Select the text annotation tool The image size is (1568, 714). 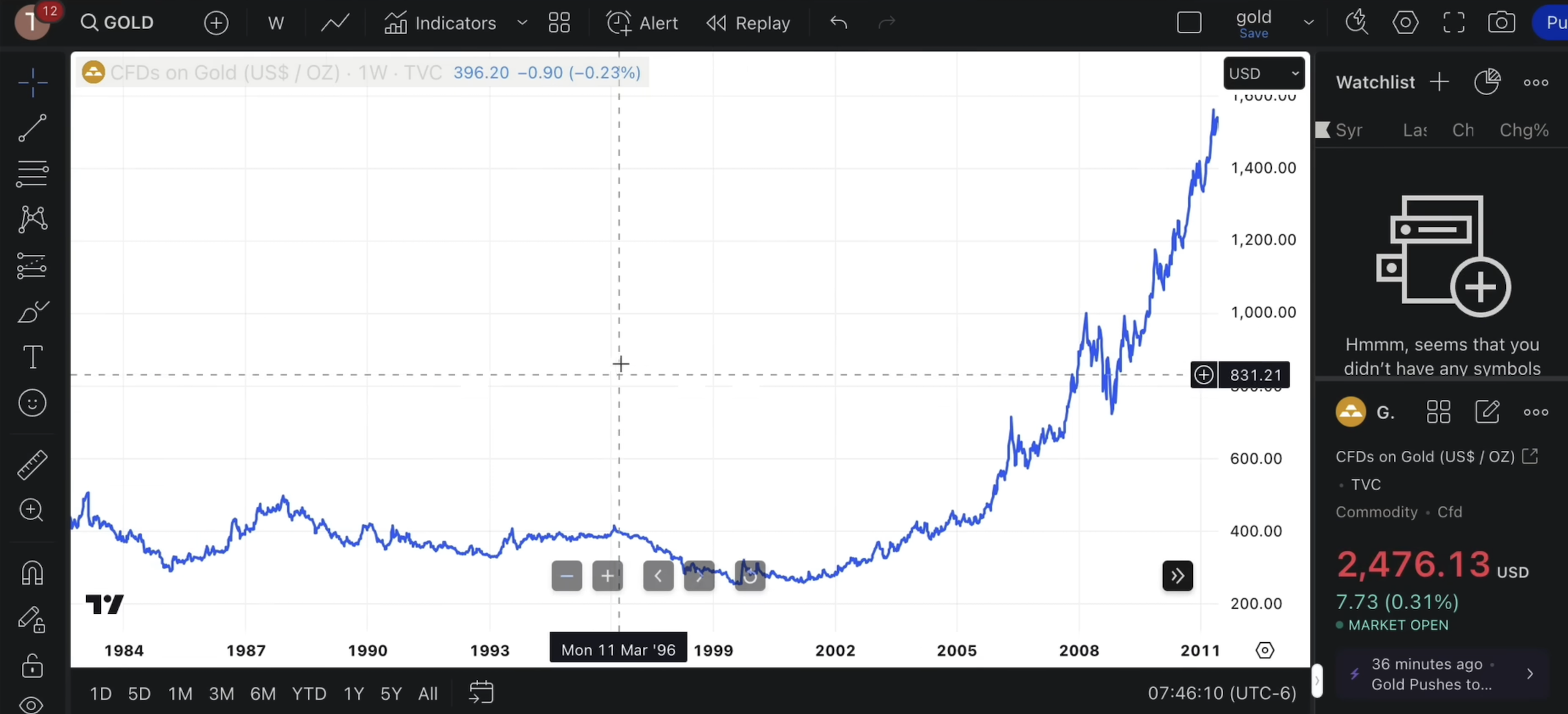point(32,357)
